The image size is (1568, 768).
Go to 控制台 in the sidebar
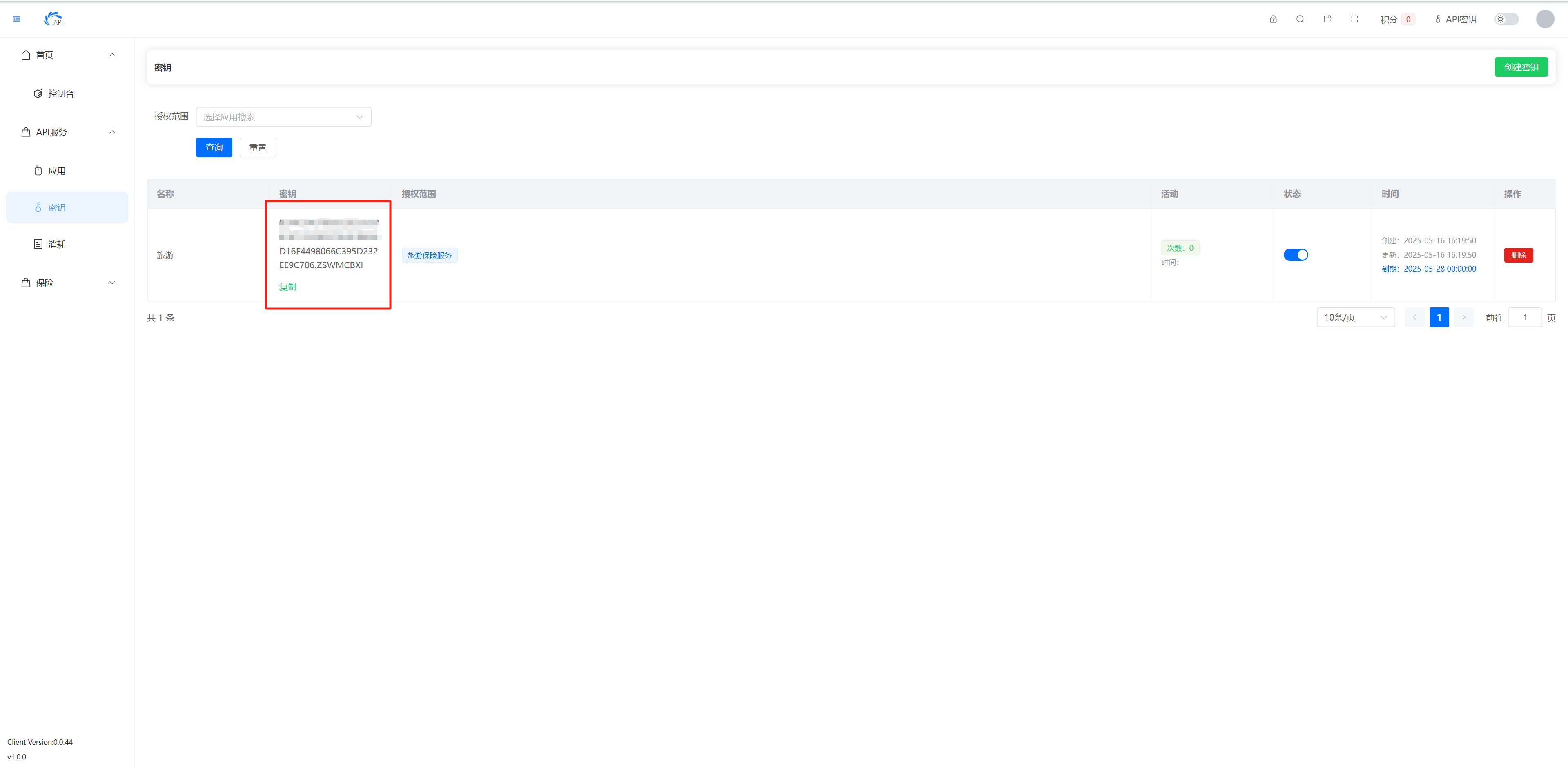click(61, 94)
